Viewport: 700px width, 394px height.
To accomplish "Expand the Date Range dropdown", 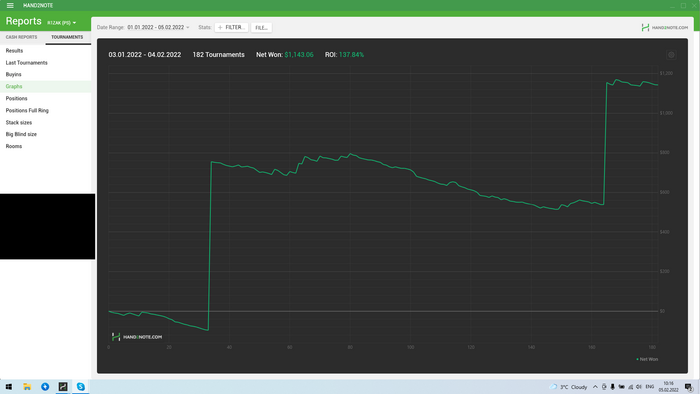I will (158, 27).
